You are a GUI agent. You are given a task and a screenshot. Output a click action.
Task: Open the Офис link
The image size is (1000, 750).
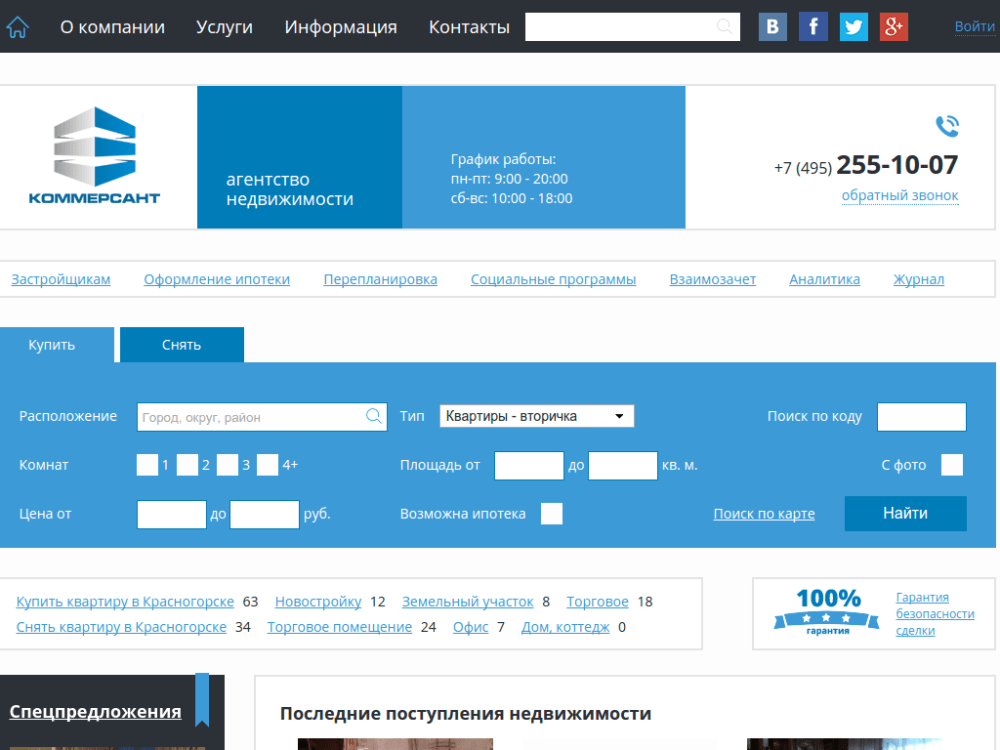click(471, 627)
